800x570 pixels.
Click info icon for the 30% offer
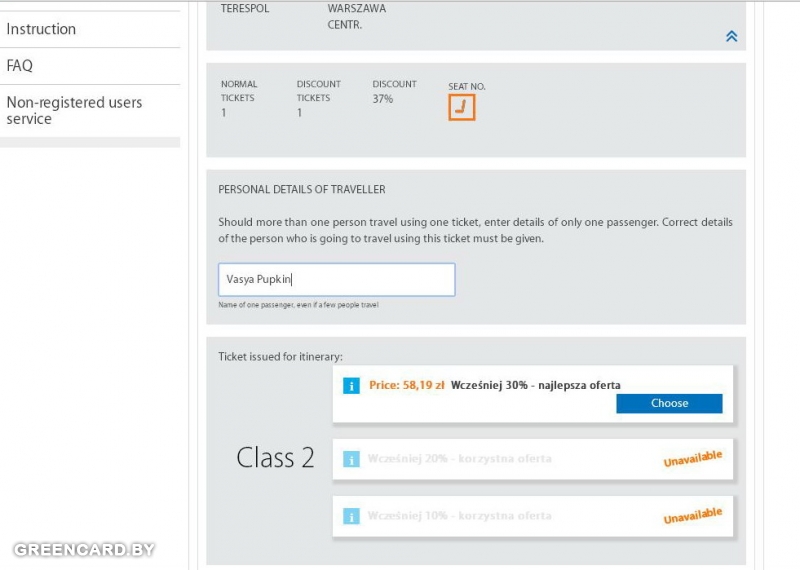click(351, 385)
